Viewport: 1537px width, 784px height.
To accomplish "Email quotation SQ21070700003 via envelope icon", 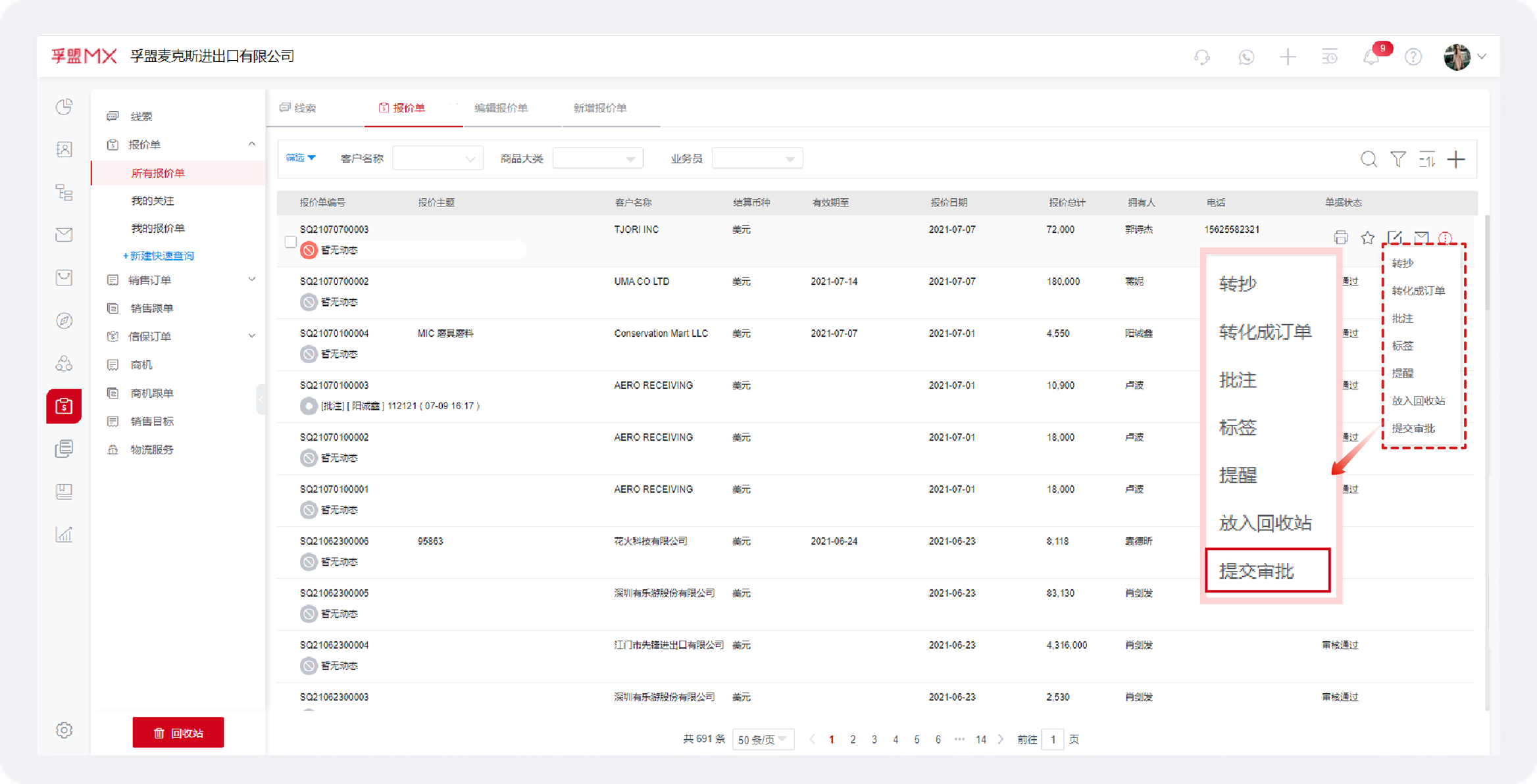I will pyautogui.click(x=1421, y=237).
